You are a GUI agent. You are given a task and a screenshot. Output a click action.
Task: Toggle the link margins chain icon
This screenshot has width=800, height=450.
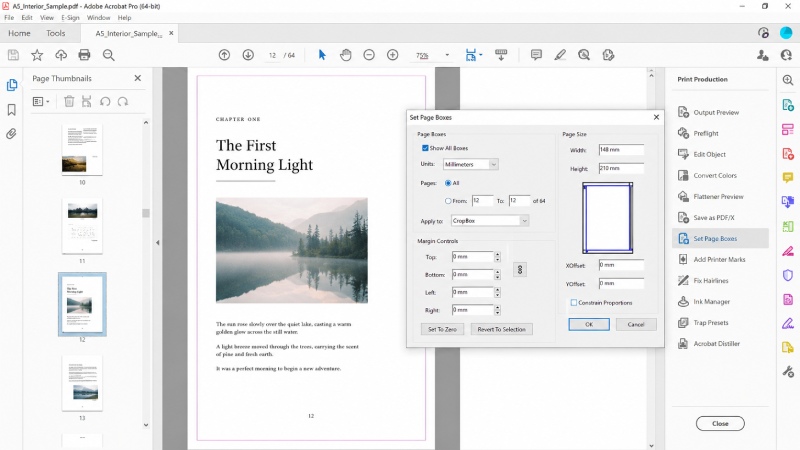point(520,270)
